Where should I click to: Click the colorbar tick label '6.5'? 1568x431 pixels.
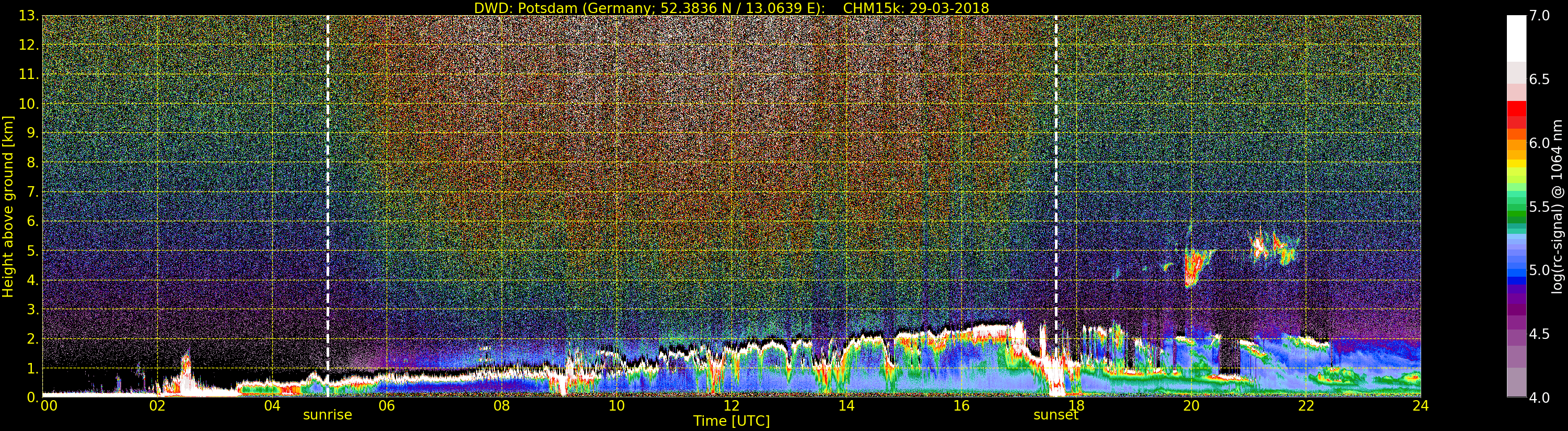point(1539,80)
